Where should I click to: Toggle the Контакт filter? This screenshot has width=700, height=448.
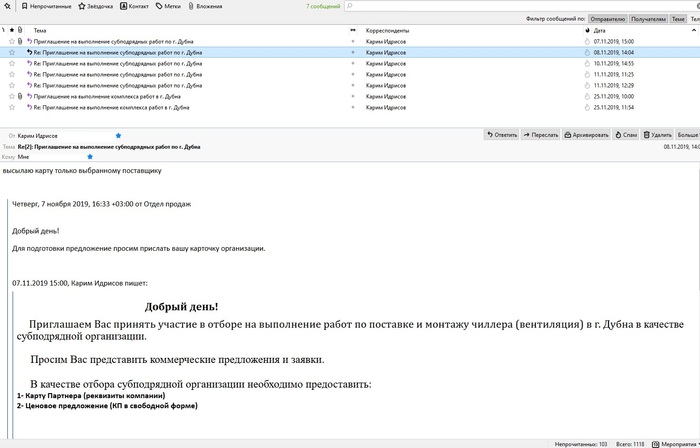[x=134, y=6]
